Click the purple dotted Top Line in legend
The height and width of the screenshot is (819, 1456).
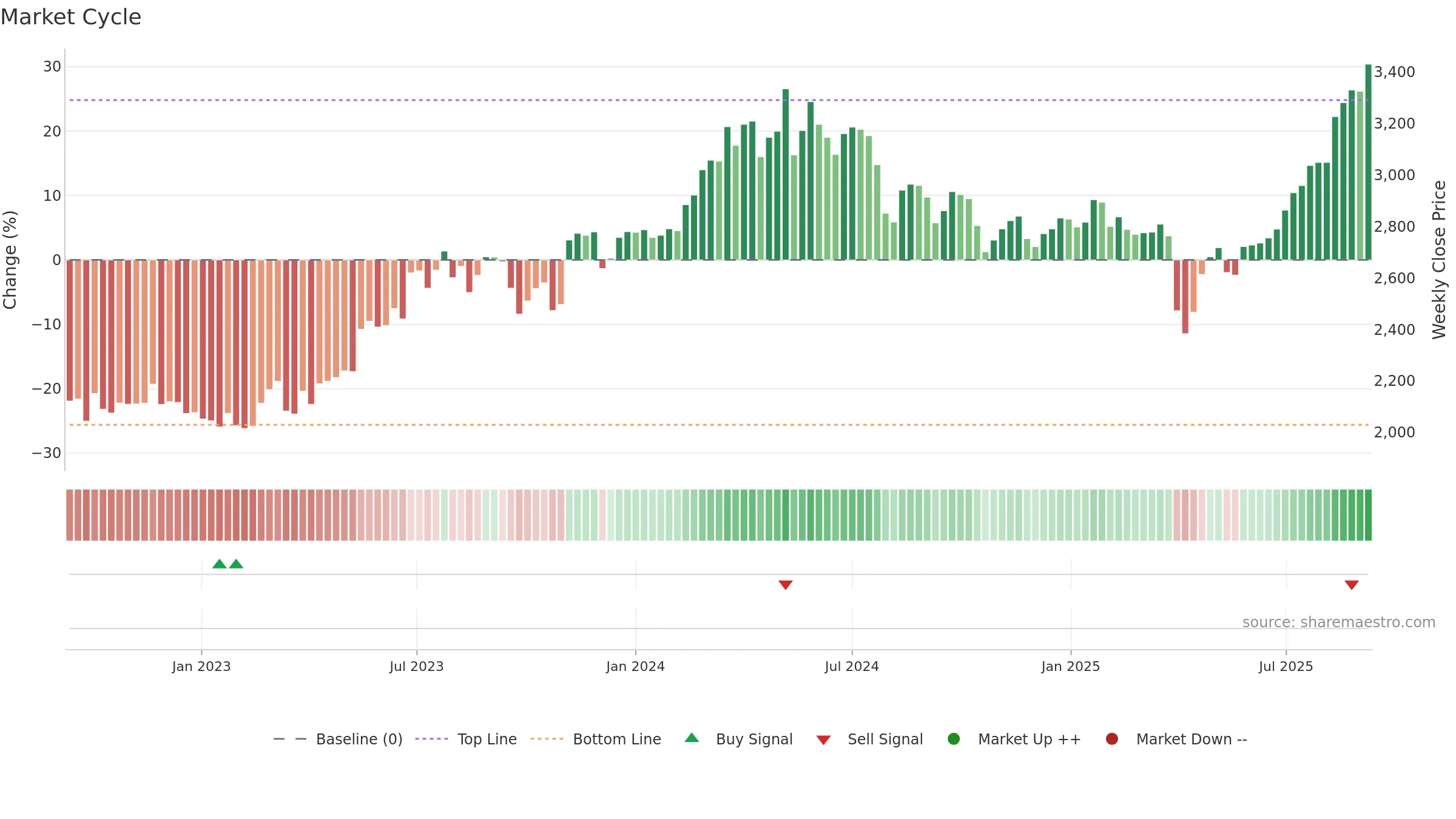[431, 739]
